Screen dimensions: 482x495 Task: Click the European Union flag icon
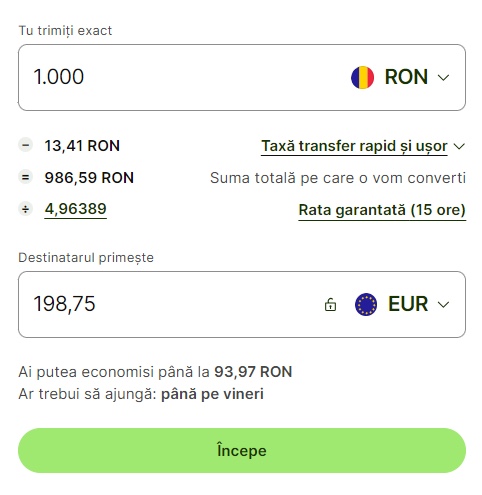(x=366, y=304)
